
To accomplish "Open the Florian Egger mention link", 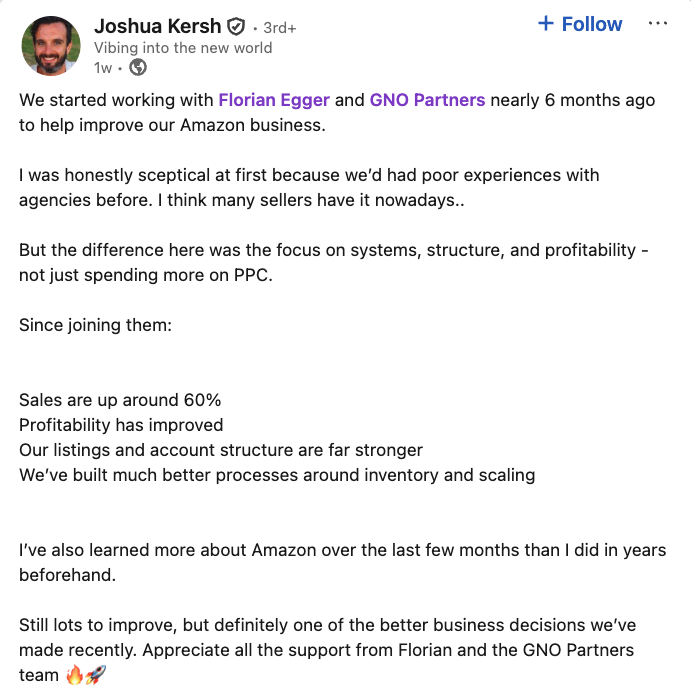I will 274,100.
